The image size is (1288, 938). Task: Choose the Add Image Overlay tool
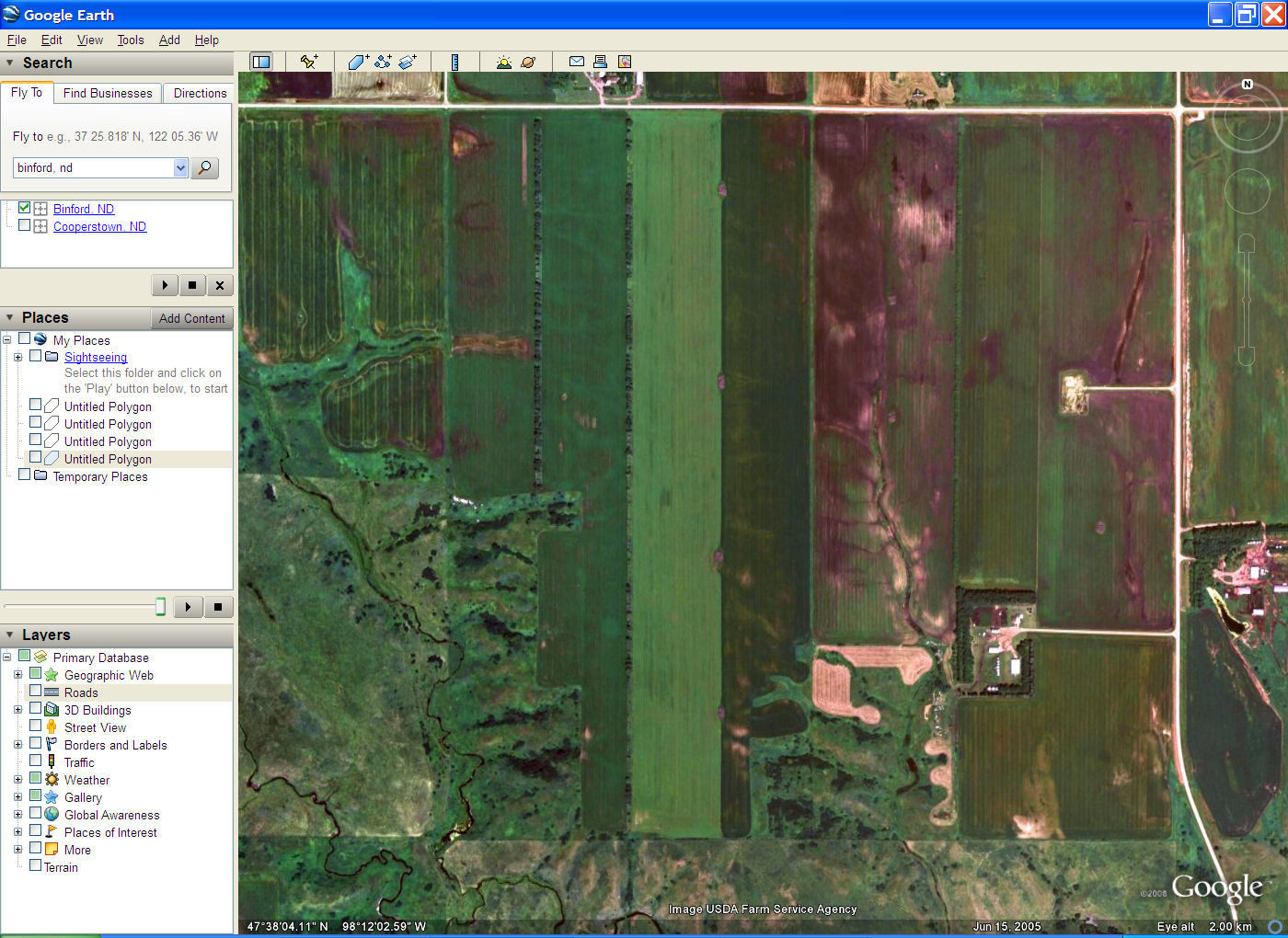tap(408, 62)
